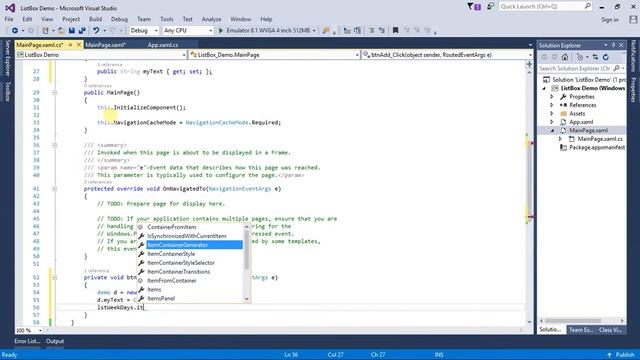Click the Undo toolbar icon

pyautogui.click(x=96, y=31)
